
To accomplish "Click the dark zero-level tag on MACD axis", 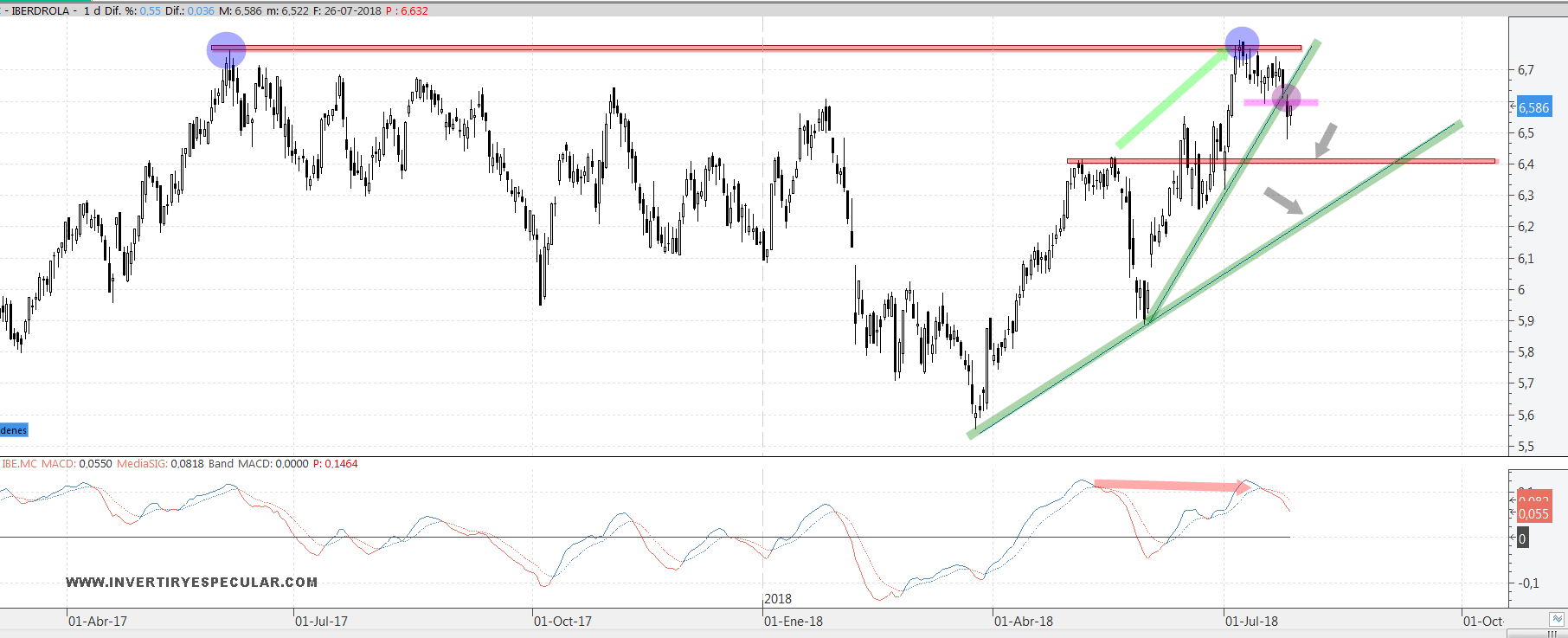I will (1523, 538).
